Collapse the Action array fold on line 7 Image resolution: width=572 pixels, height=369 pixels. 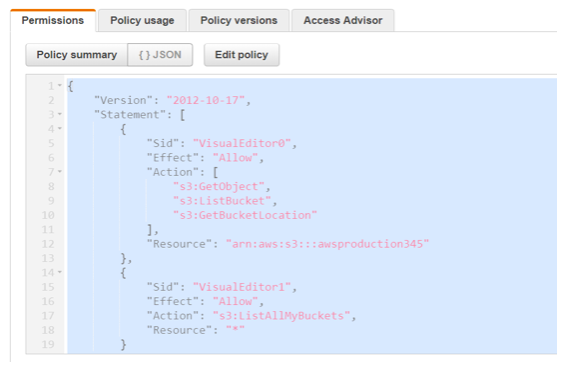60,172
